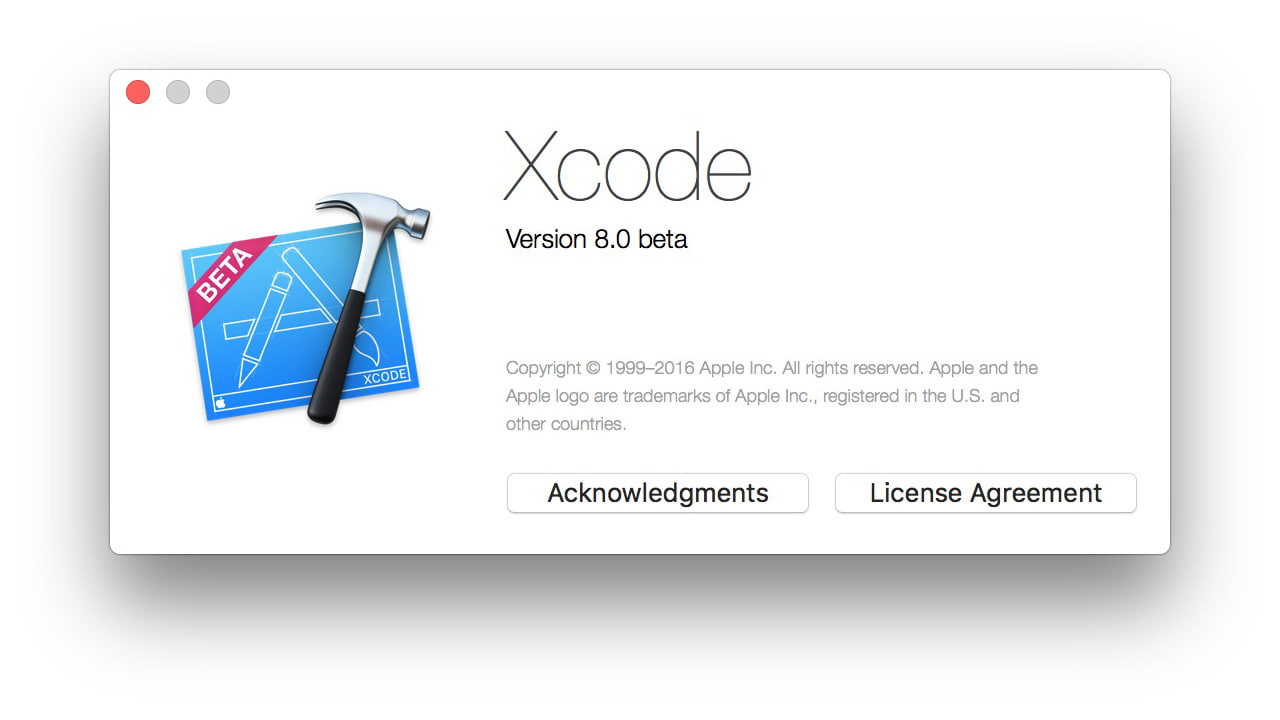This screenshot has height=720, width=1280.
Task: Click the Acknowledgments button
Action: point(657,493)
